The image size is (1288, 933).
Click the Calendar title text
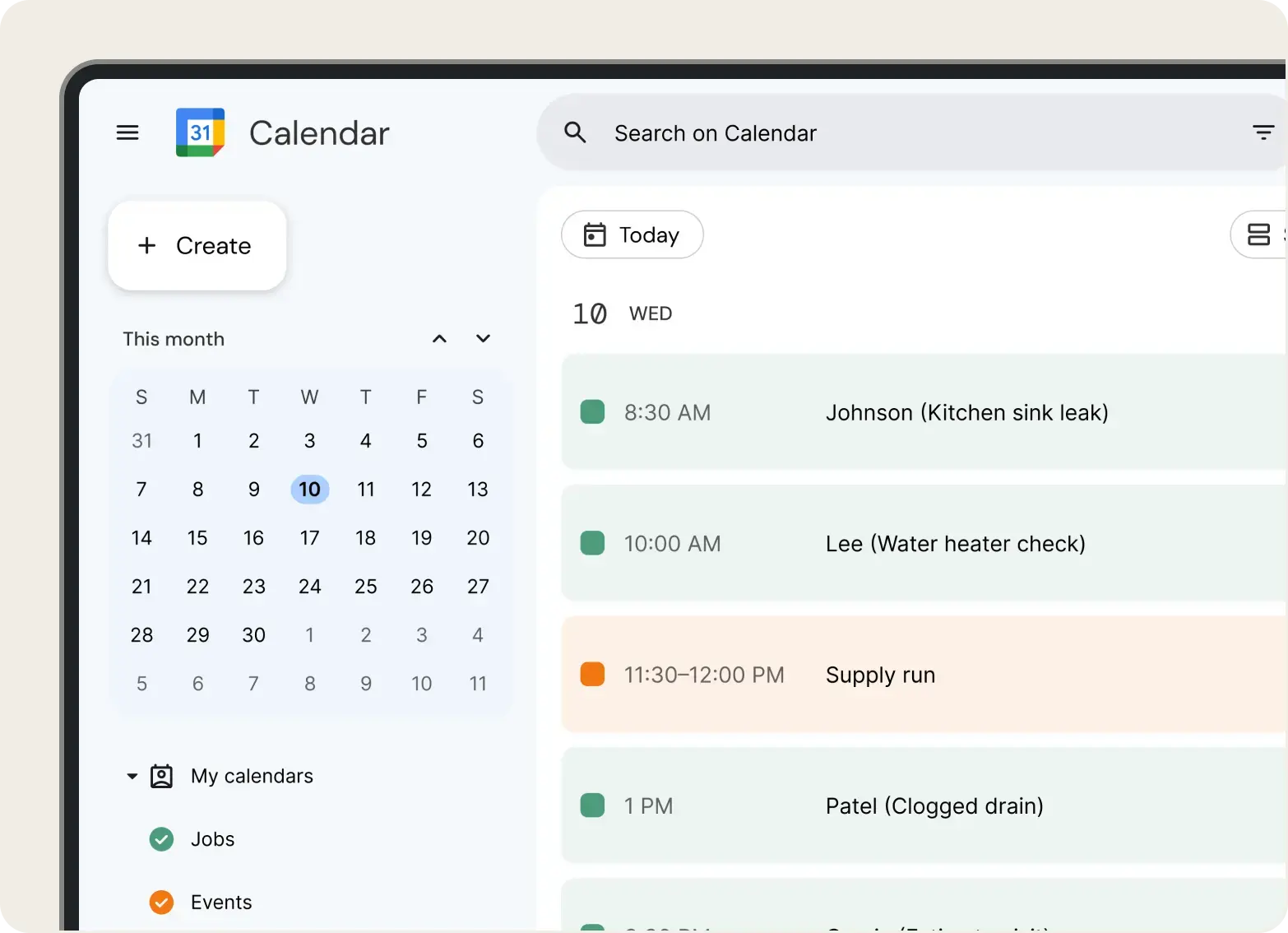click(319, 133)
